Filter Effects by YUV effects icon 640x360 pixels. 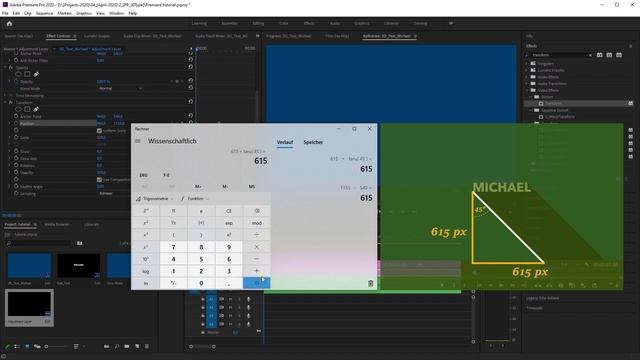tap(619, 55)
